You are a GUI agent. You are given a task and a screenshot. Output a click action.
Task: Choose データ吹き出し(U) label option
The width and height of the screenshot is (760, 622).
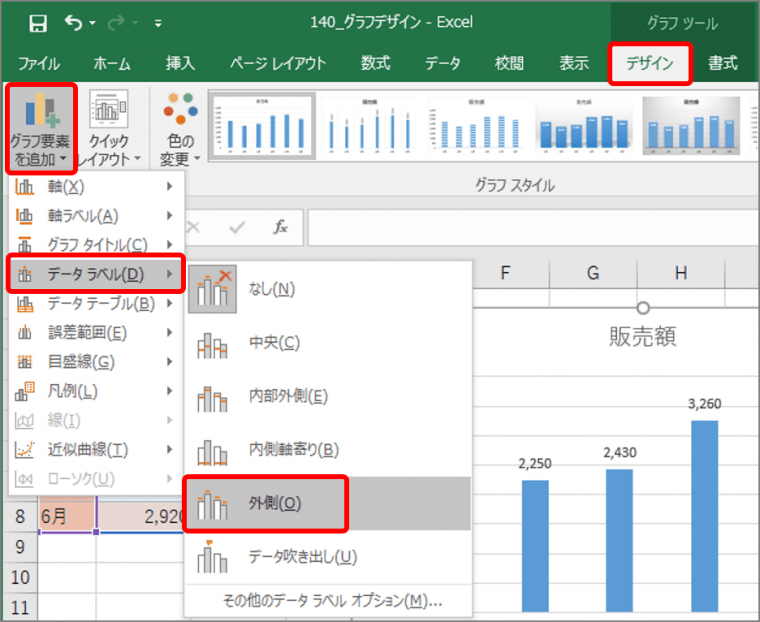pos(329,557)
